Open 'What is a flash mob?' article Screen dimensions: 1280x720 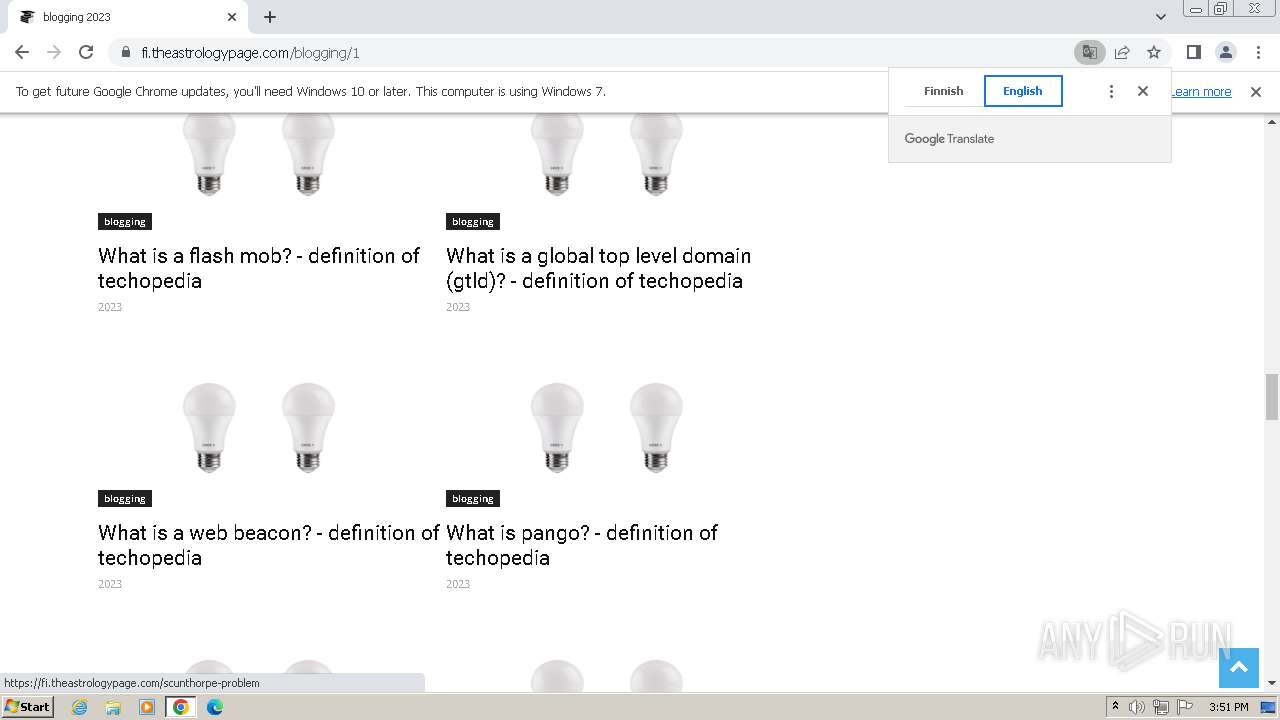259,268
